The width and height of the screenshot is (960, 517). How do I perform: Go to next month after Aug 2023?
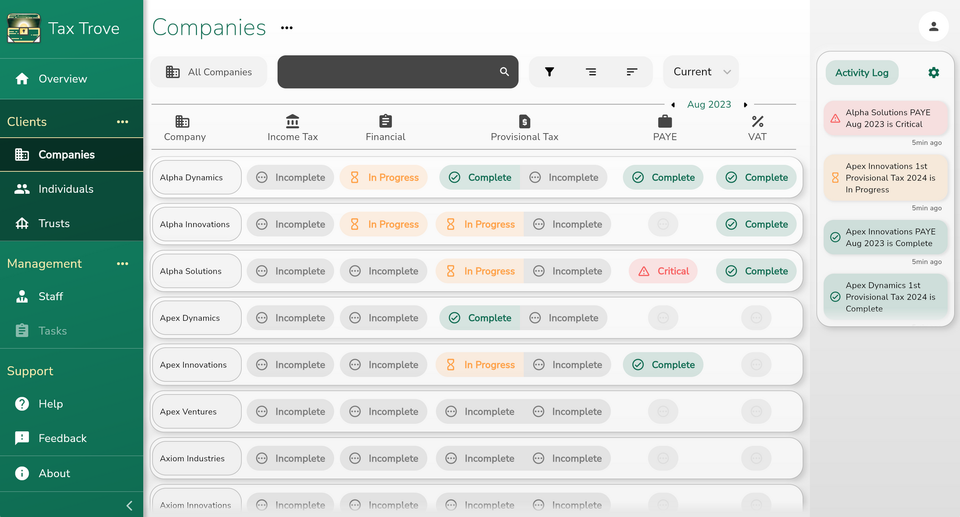(x=745, y=105)
